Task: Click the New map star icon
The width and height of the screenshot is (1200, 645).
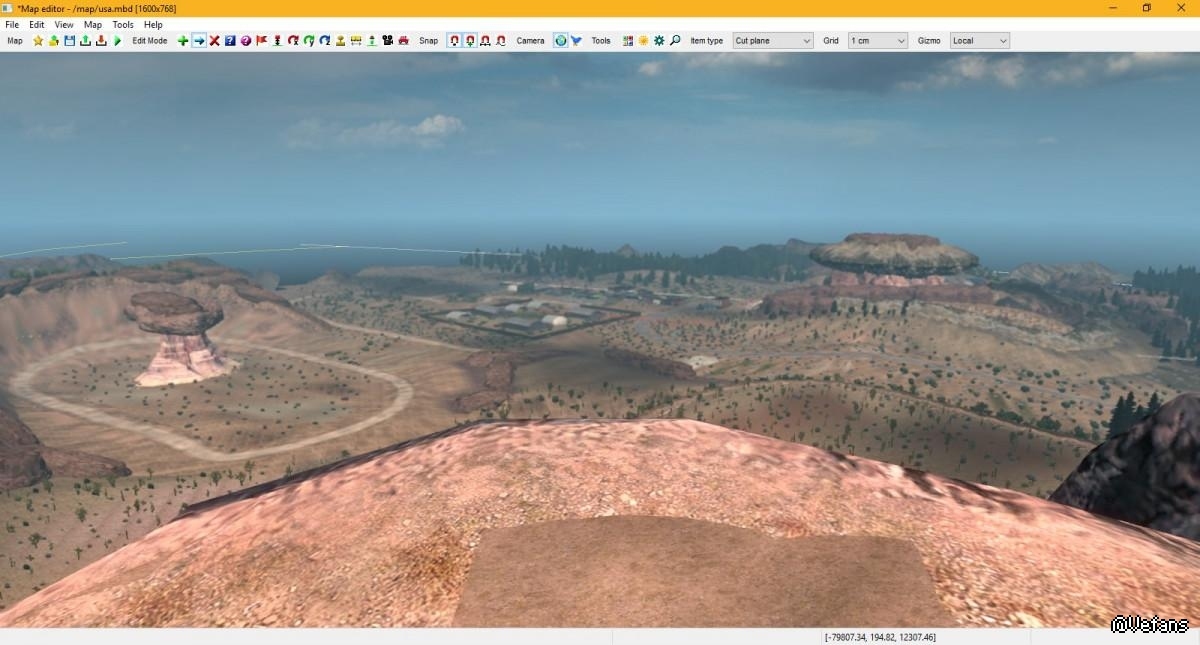Action: click(38, 41)
